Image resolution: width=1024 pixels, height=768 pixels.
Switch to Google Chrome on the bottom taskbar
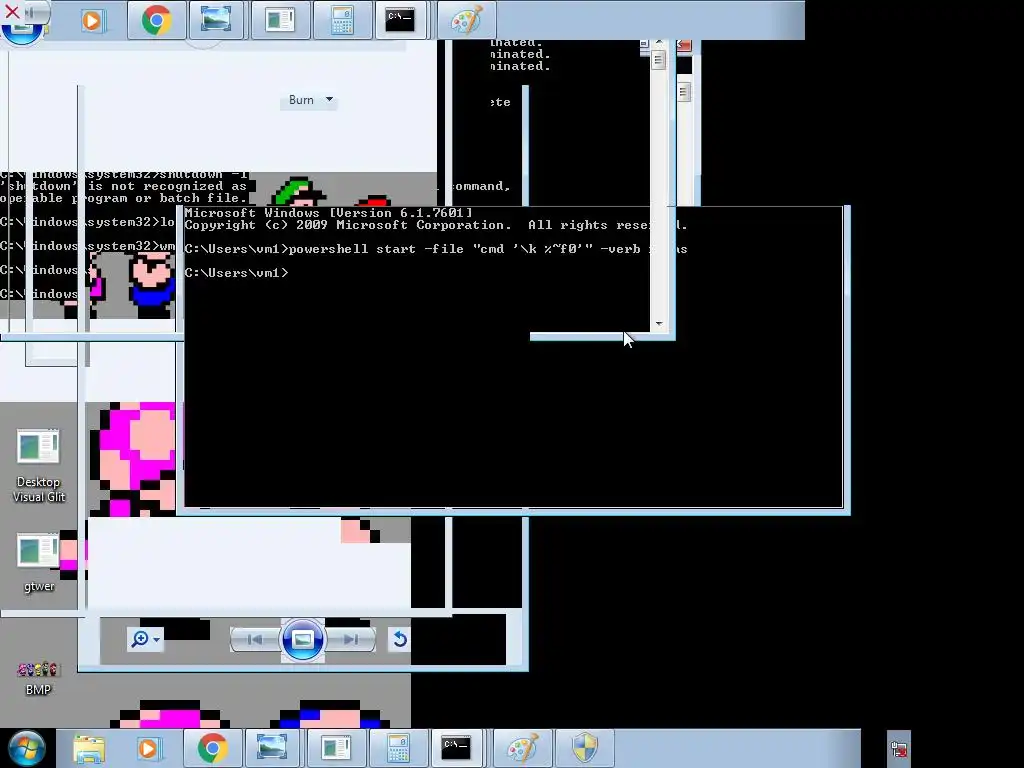pyautogui.click(x=212, y=748)
